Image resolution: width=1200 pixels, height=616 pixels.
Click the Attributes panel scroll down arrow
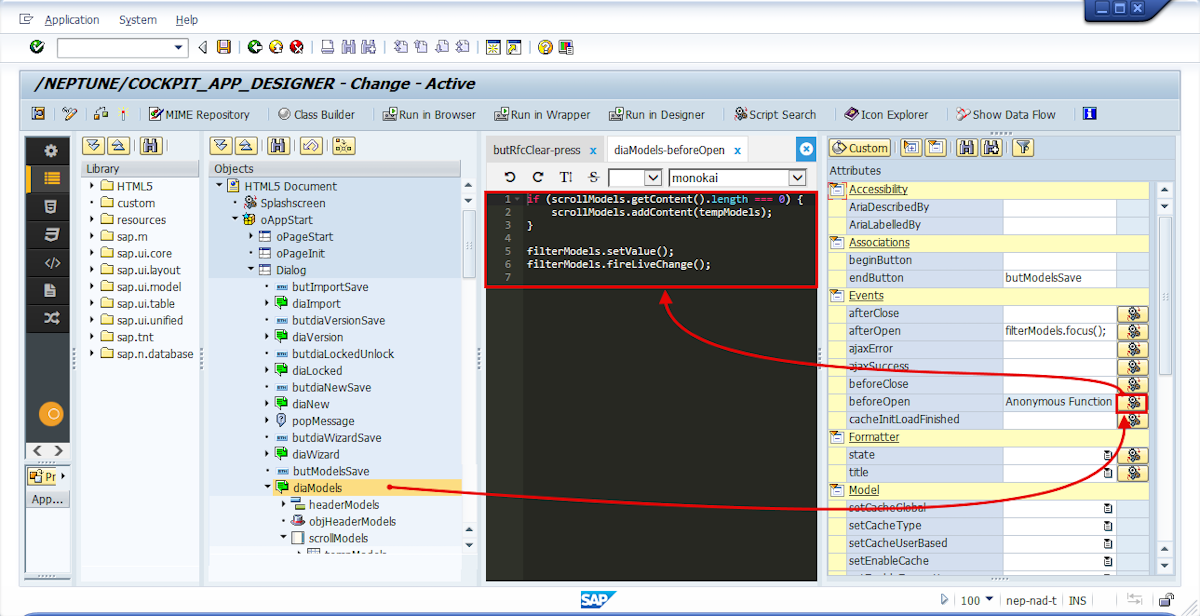click(1163, 566)
